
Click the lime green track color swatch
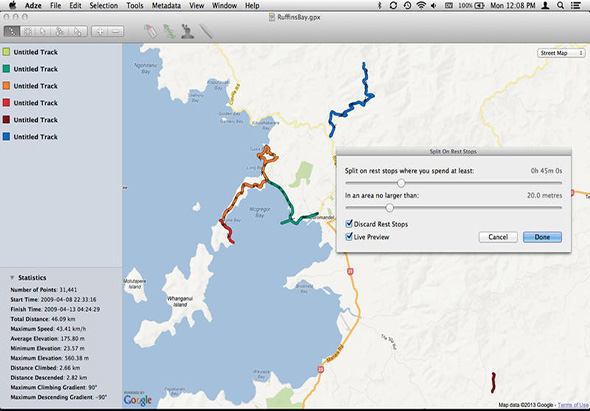pyautogui.click(x=6, y=52)
